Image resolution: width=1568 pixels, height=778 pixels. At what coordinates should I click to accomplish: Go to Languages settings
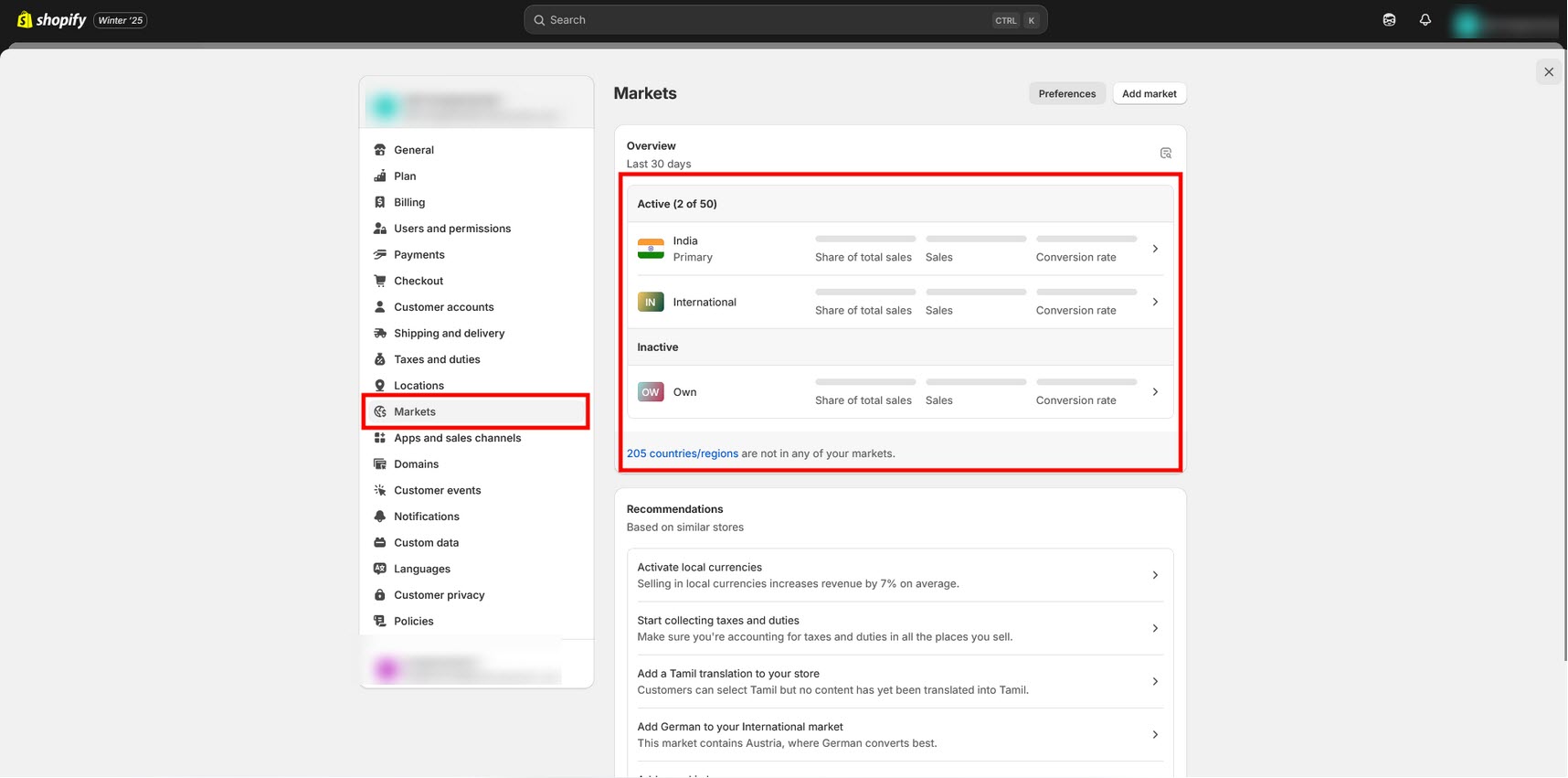pyautogui.click(x=421, y=569)
